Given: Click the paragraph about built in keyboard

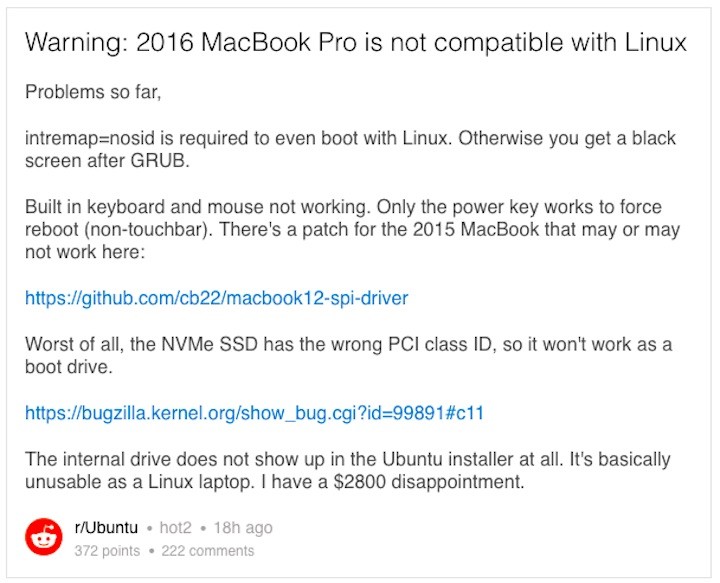Looking at the screenshot, I should (352, 230).
